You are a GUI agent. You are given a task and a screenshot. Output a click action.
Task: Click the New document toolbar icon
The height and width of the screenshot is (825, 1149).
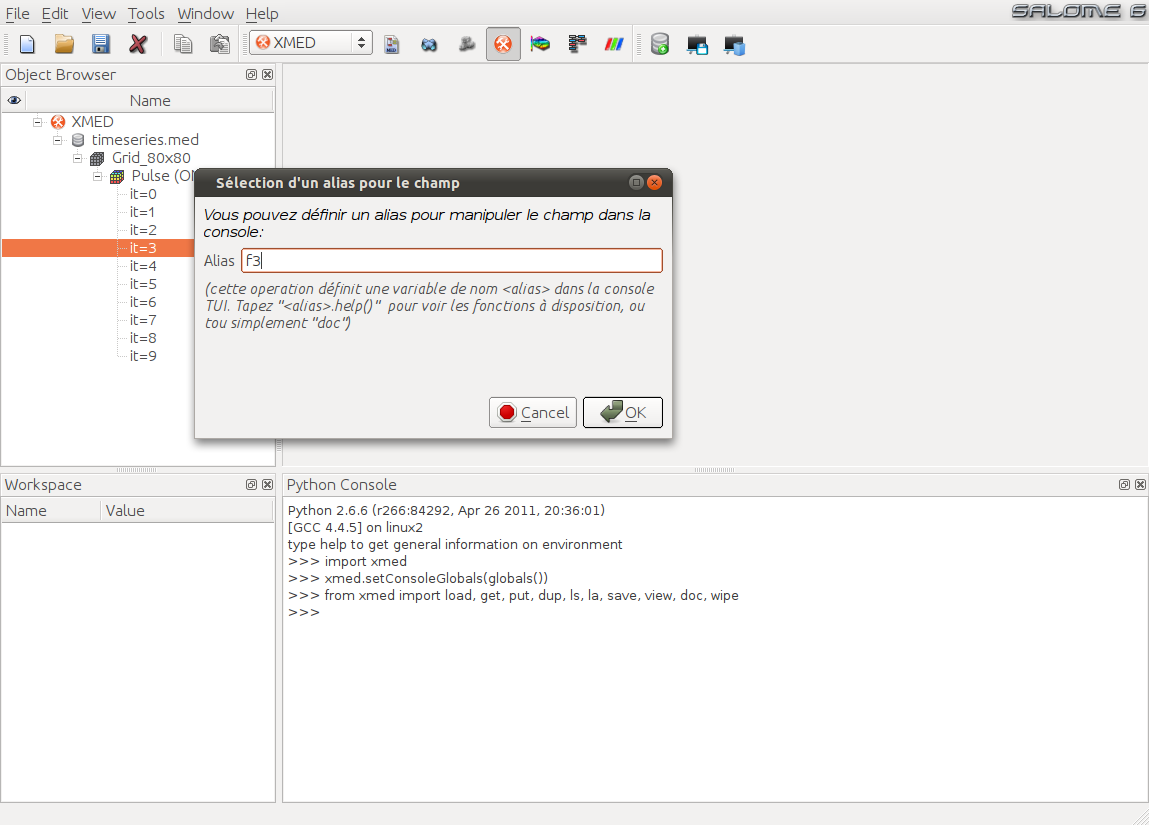tap(27, 44)
